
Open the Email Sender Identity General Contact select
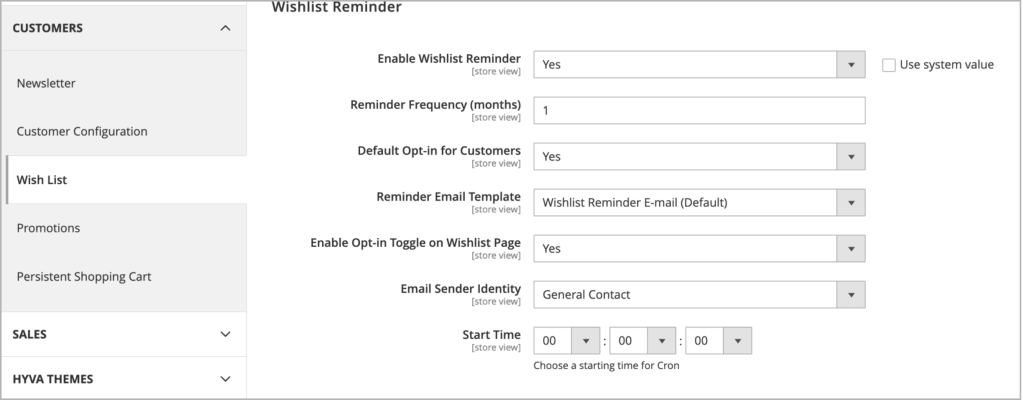pos(699,295)
